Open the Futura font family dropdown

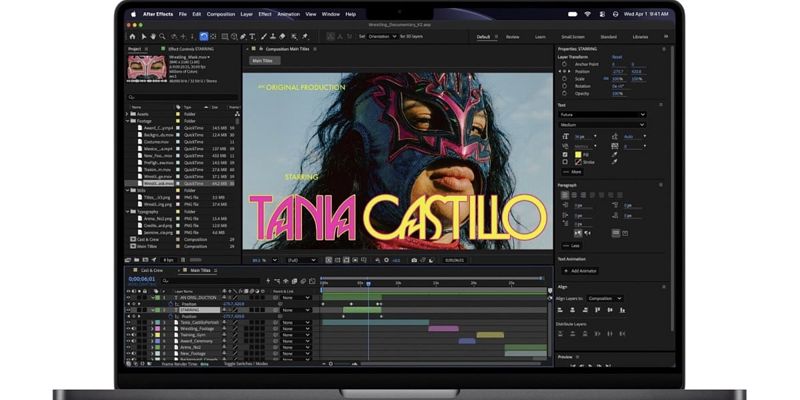pyautogui.click(x=602, y=115)
